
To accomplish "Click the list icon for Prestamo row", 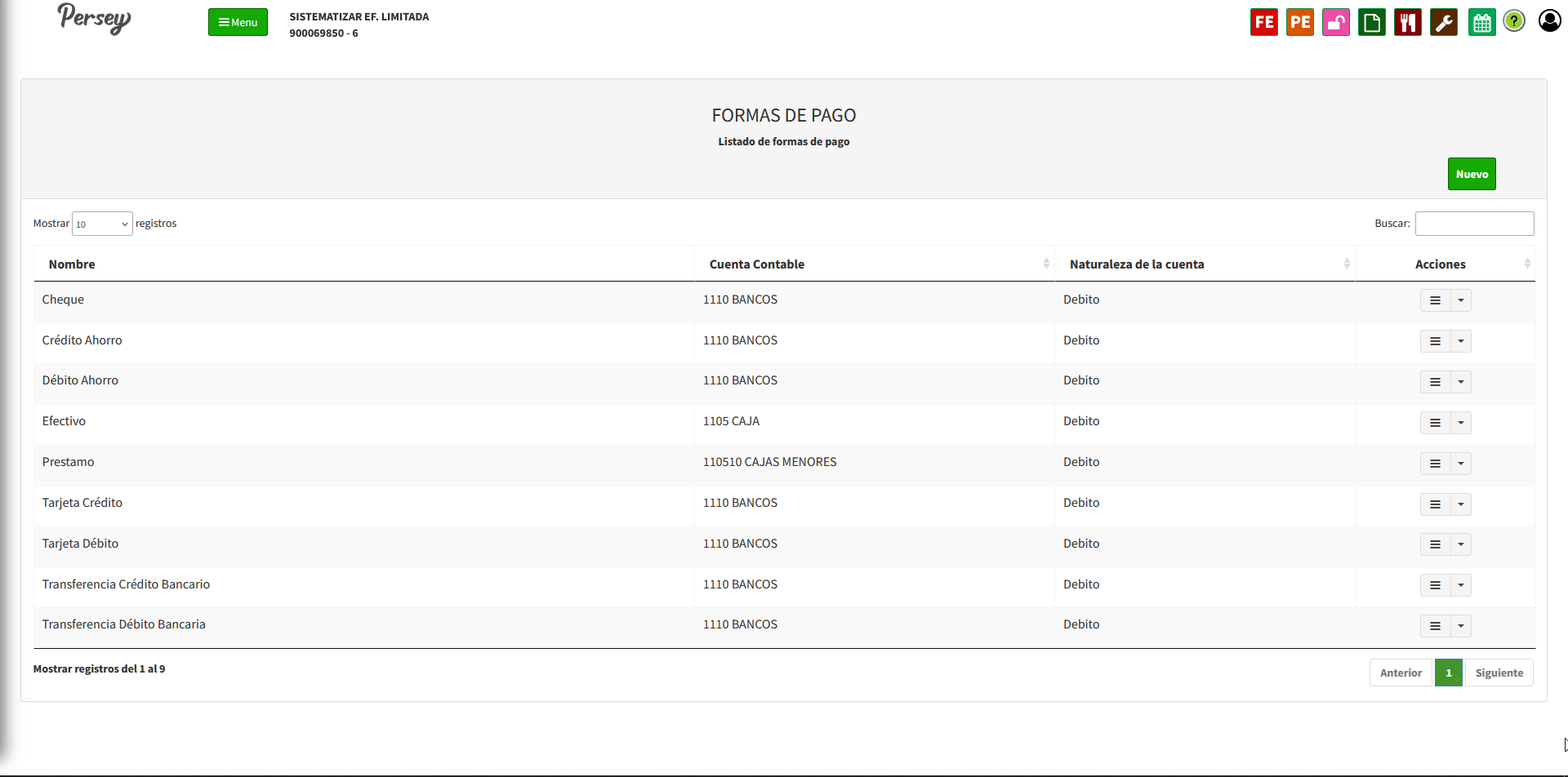I will click(1435, 464).
